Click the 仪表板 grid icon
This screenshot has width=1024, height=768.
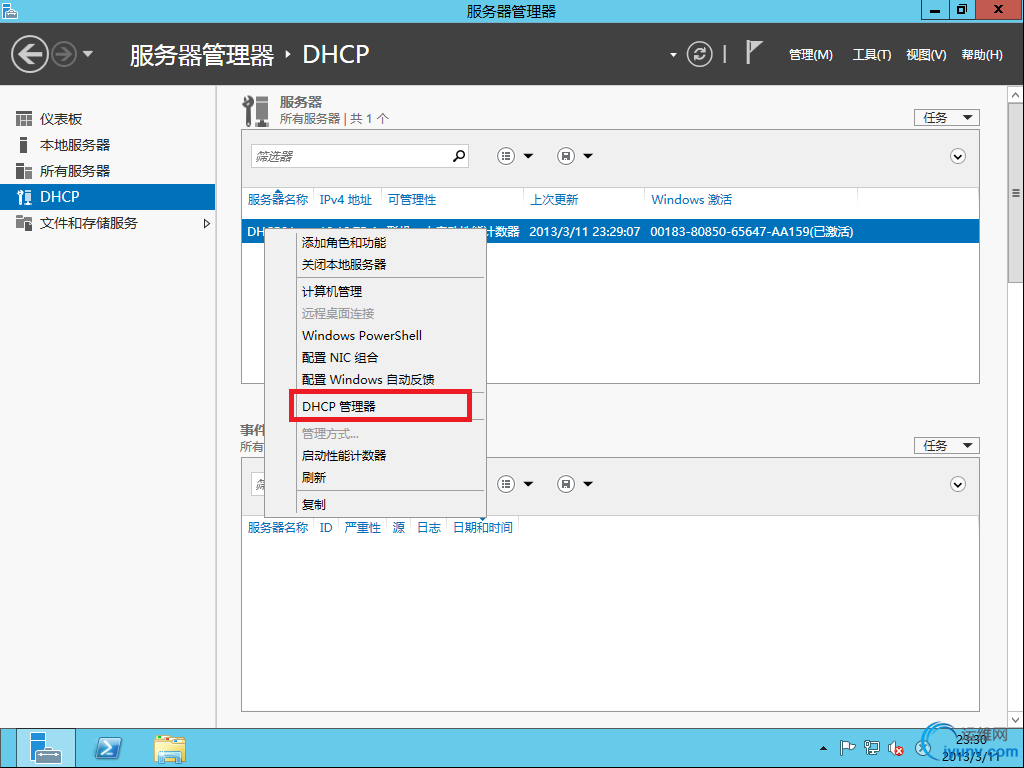tap(24, 119)
